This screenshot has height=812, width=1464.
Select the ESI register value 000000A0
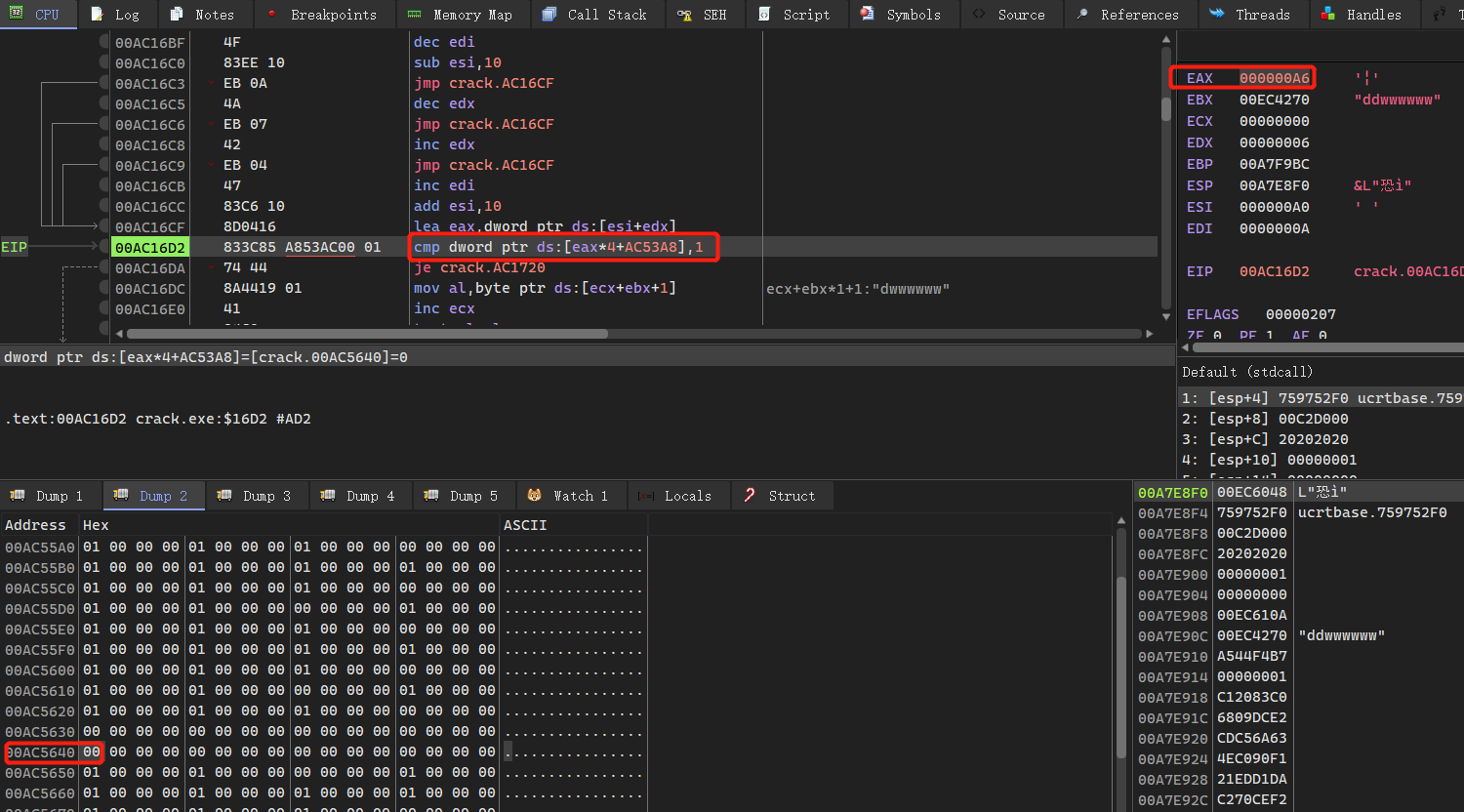click(x=1275, y=207)
